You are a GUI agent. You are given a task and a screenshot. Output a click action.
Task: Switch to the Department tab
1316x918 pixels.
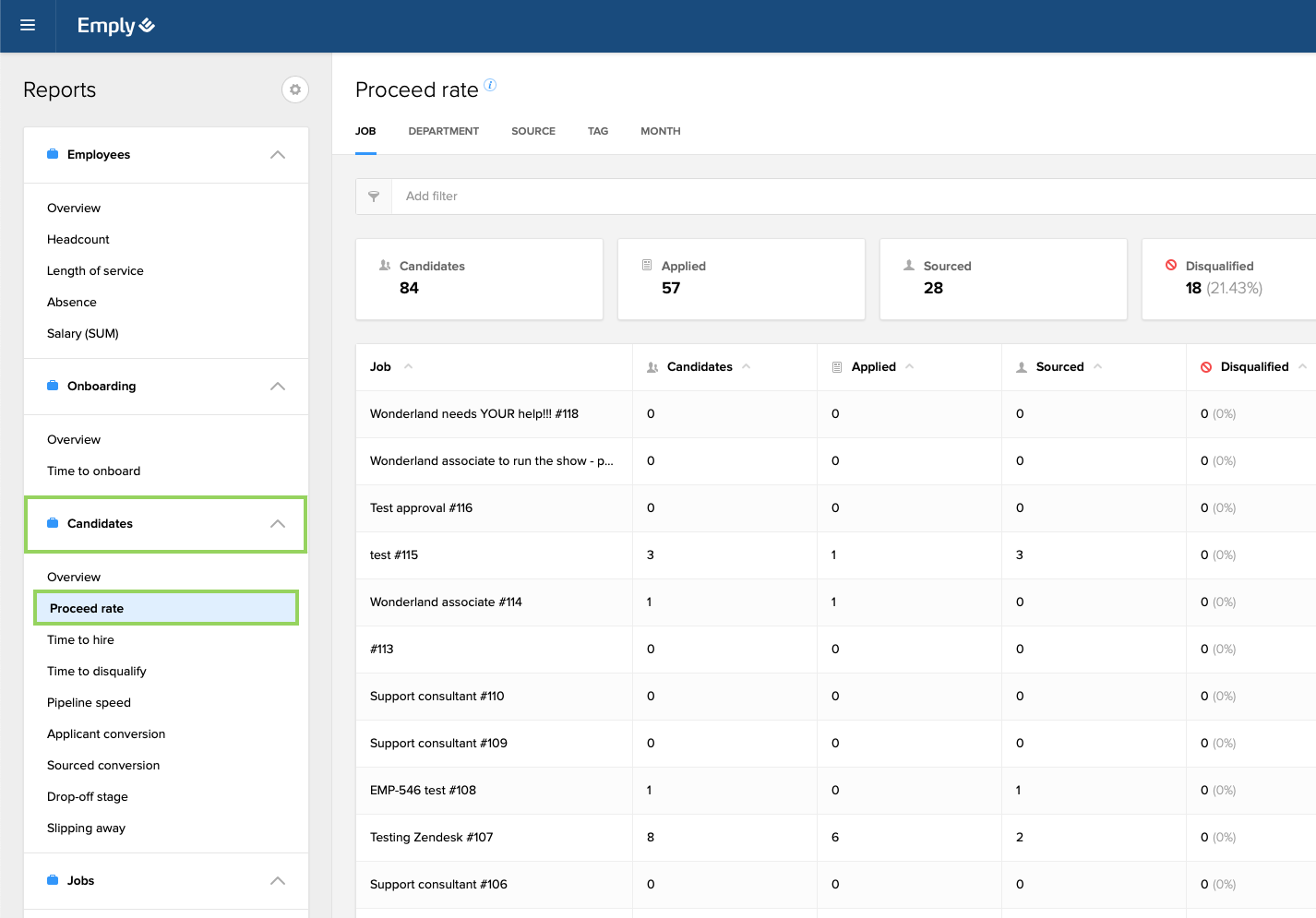point(443,131)
